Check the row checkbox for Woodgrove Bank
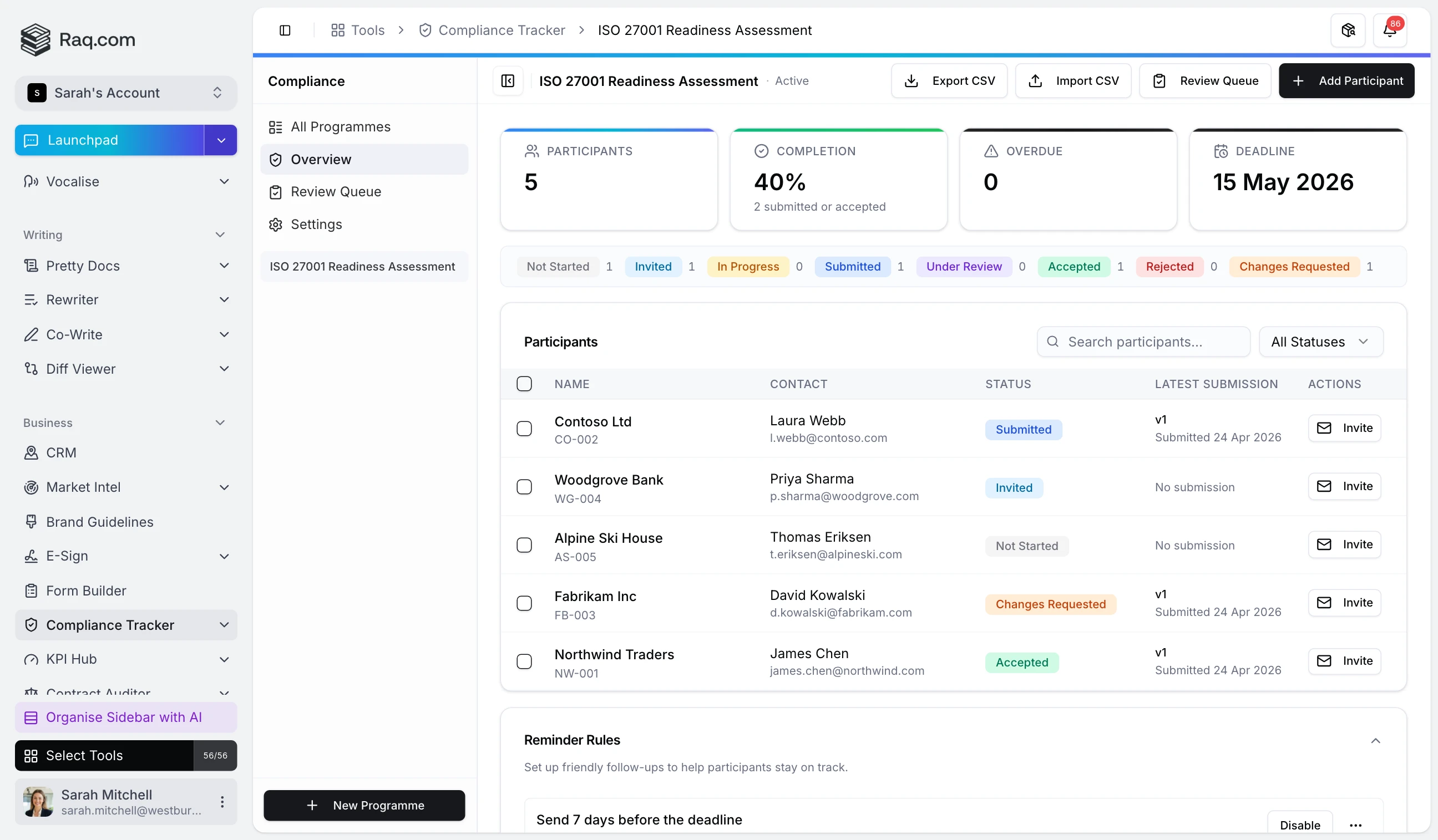Screen dimensions: 1438x840 tap(524, 486)
